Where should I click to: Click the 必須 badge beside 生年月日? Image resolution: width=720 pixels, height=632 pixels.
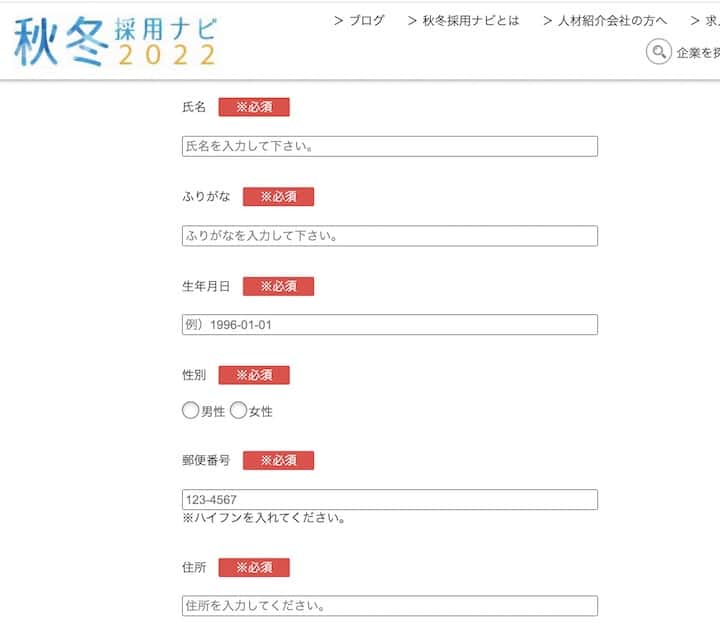coord(278,286)
